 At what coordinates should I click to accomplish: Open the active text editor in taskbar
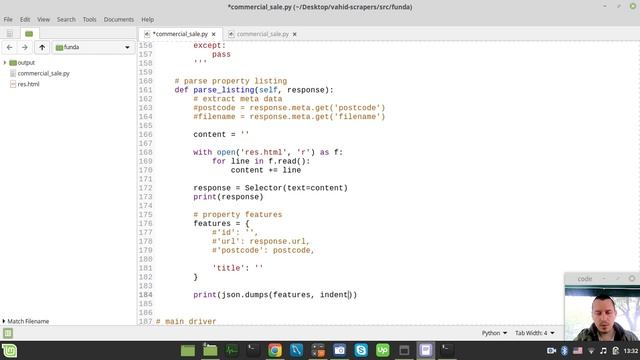pyautogui.click(x=426, y=351)
